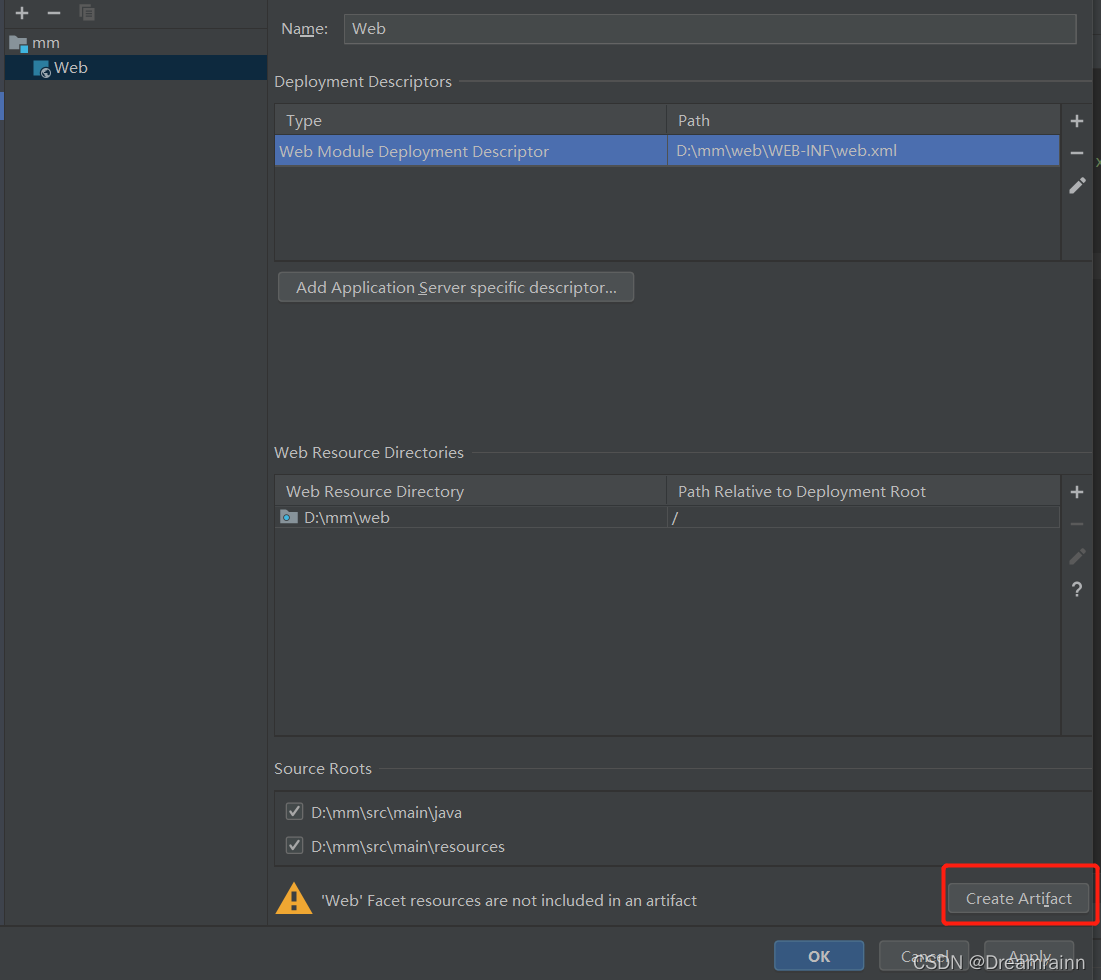Click Add Application Server specific descriptor button
The width and height of the screenshot is (1101, 980).
coord(456,287)
